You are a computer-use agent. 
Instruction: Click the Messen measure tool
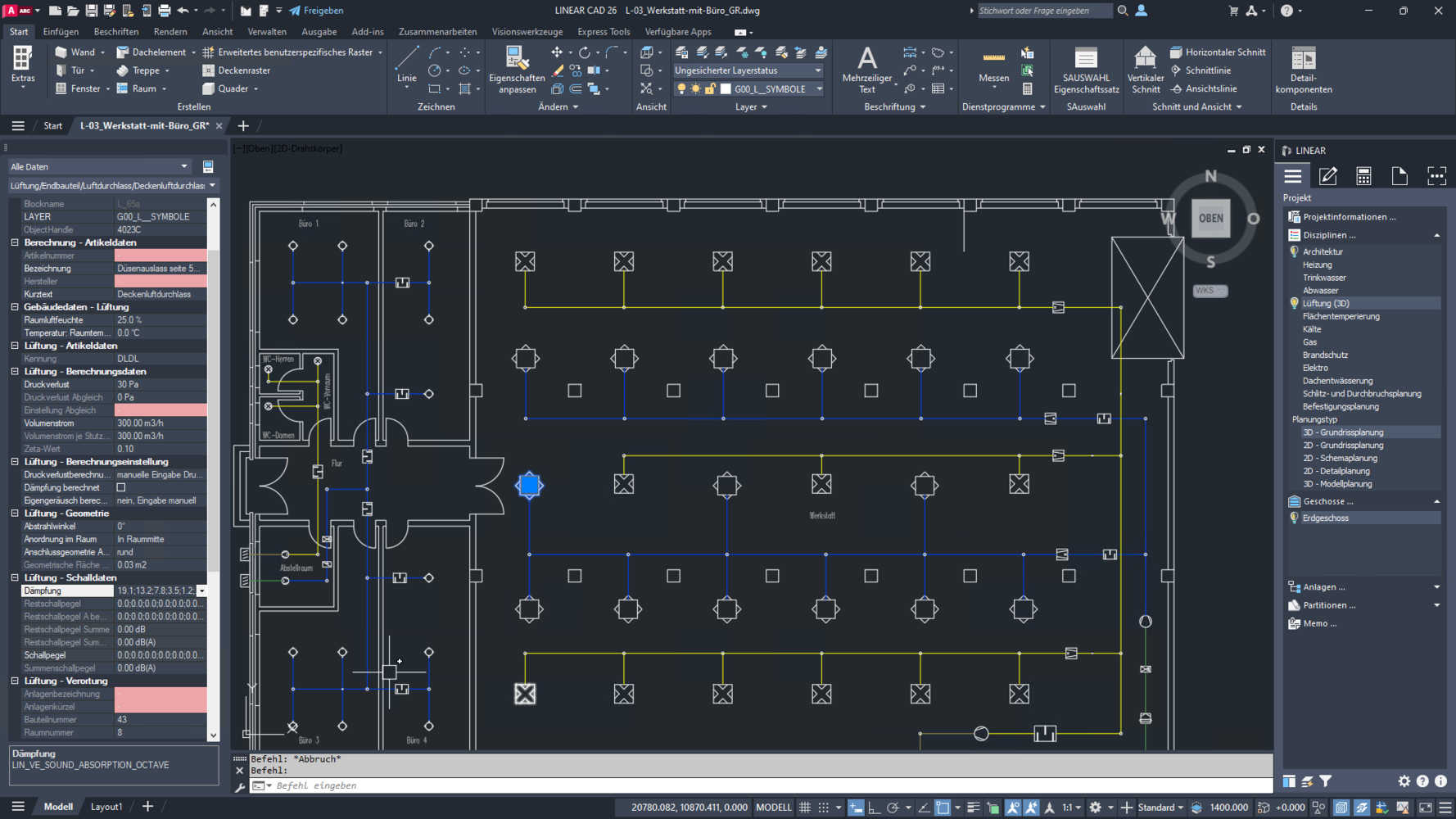[993, 65]
